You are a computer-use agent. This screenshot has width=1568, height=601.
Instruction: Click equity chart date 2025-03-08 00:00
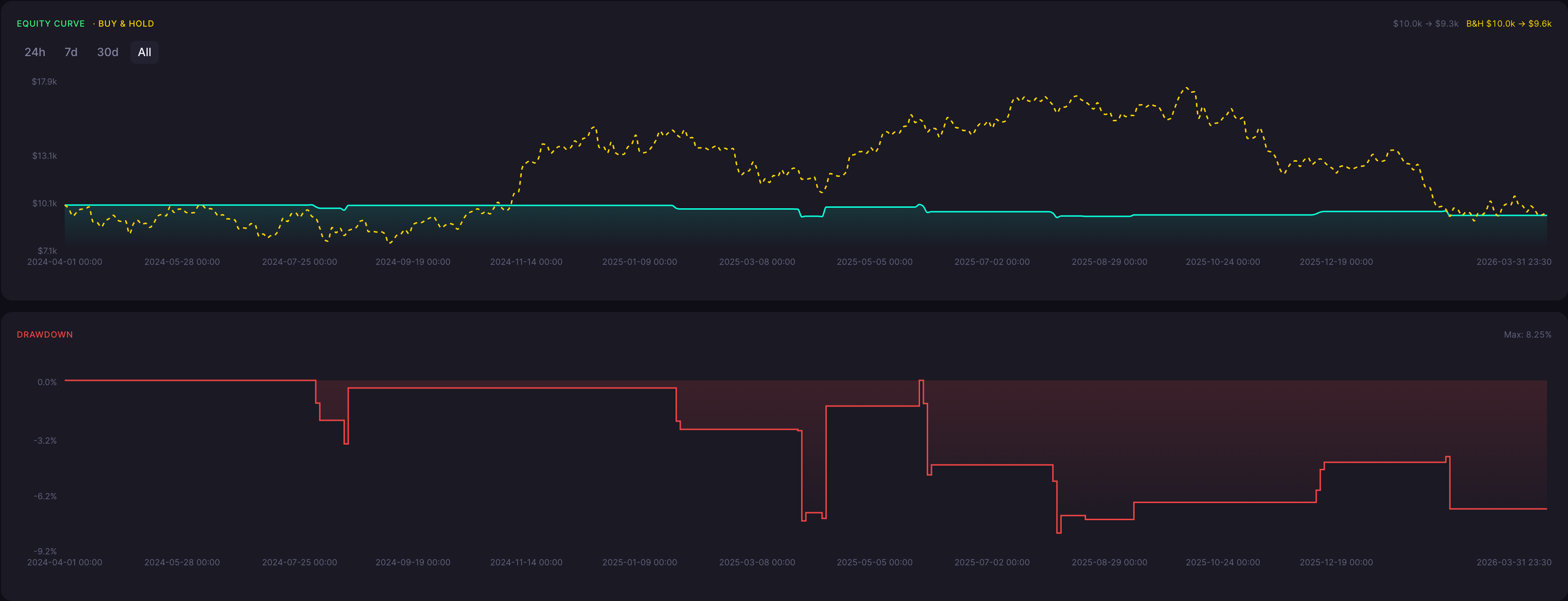757,262
